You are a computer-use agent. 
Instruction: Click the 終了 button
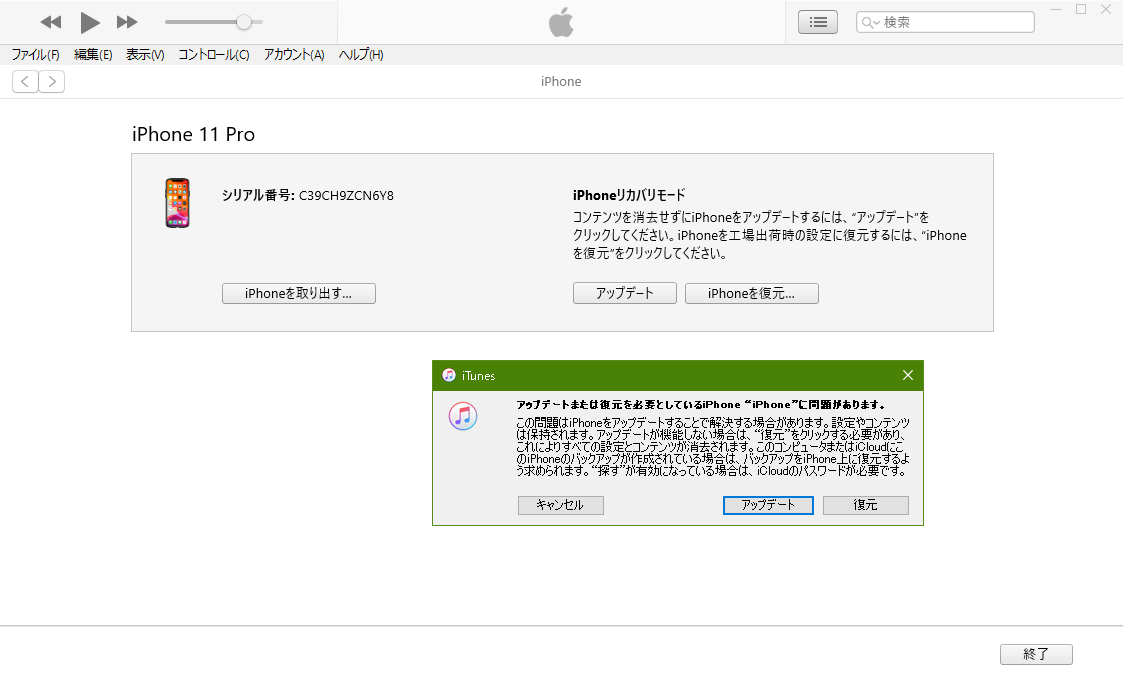(1036, 654)
